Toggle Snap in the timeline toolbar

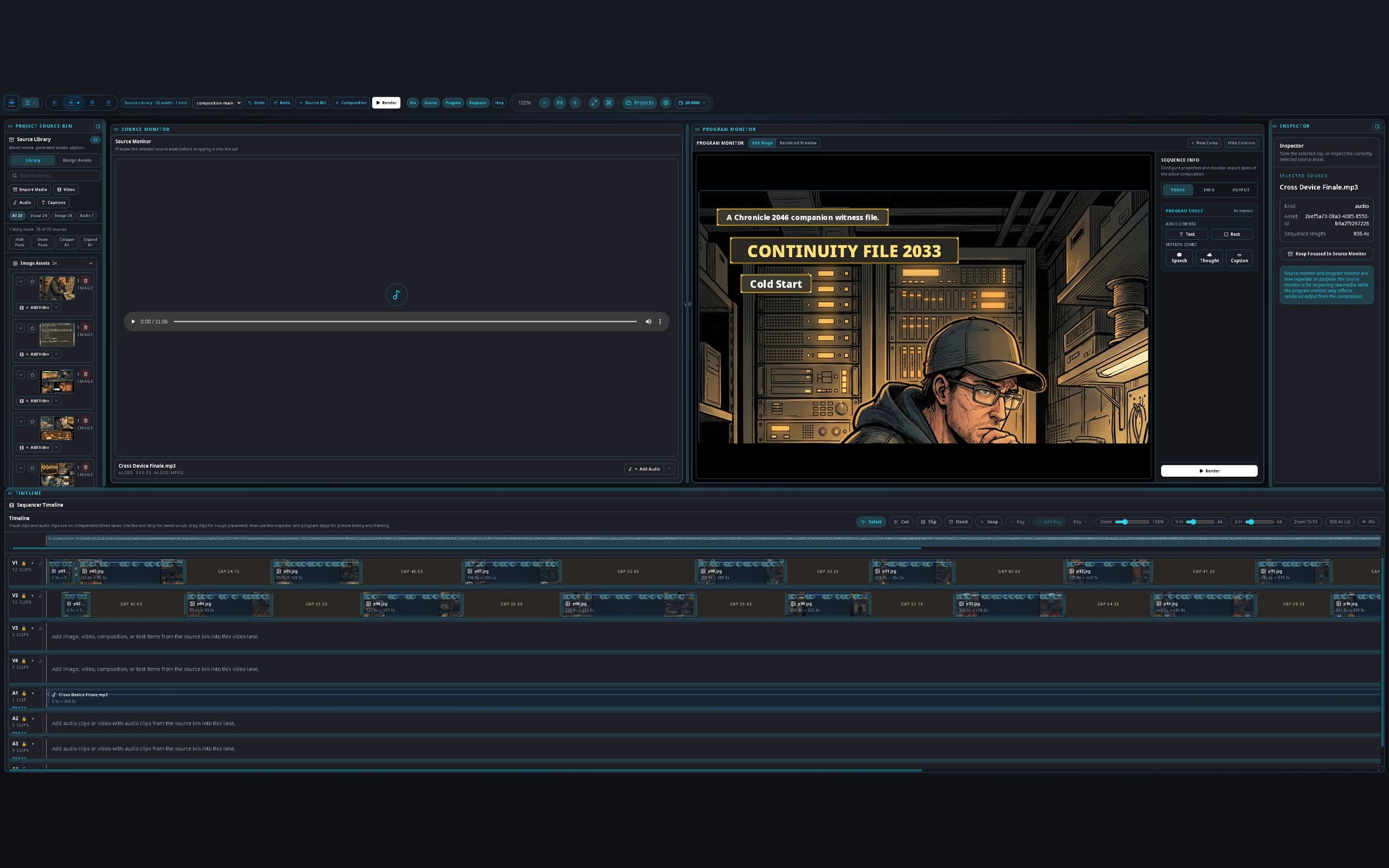coord(989,522)
